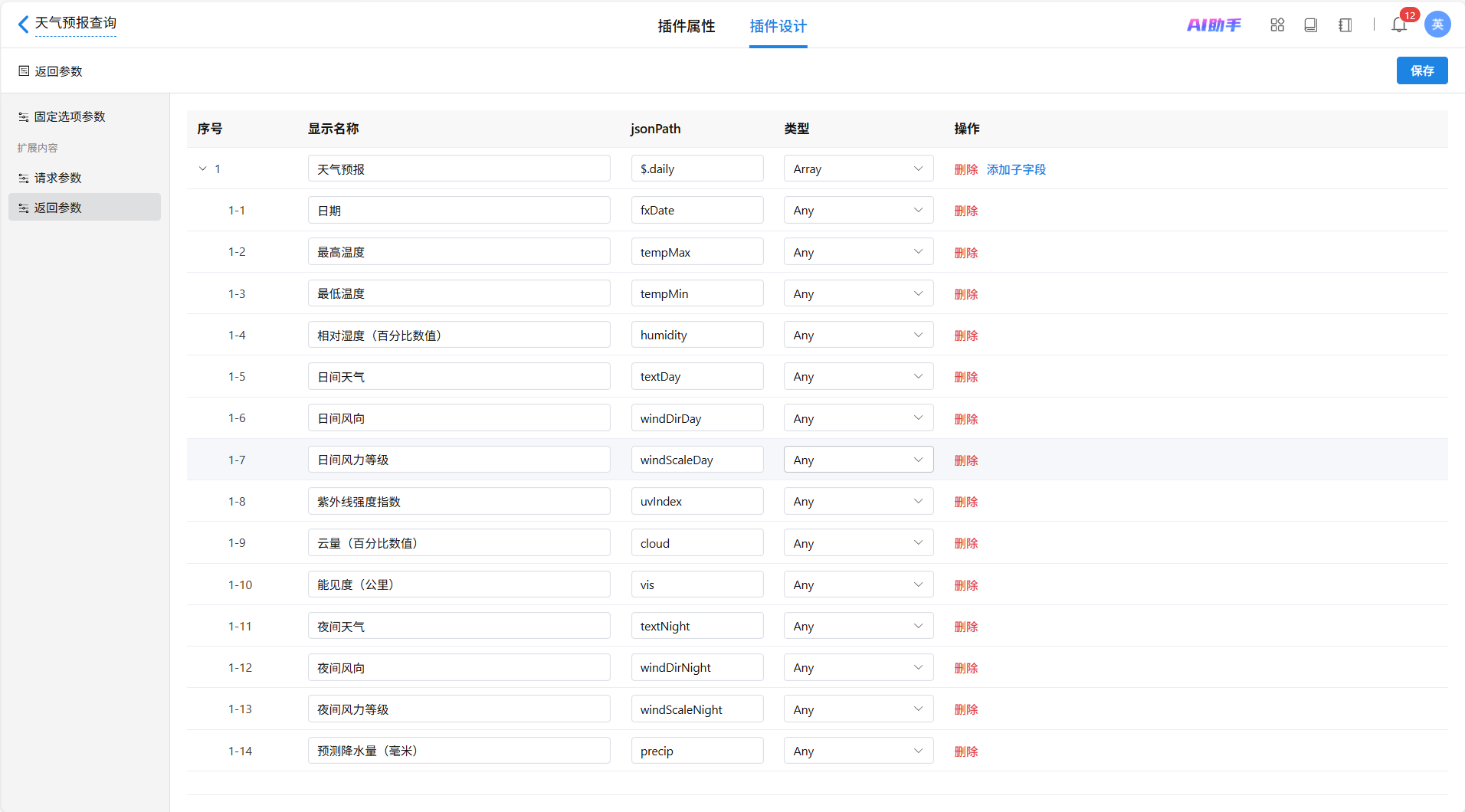Select 请求参数 in the sidebar
The height and width of the screenshot is (812, 1465).
click(58, 178)
